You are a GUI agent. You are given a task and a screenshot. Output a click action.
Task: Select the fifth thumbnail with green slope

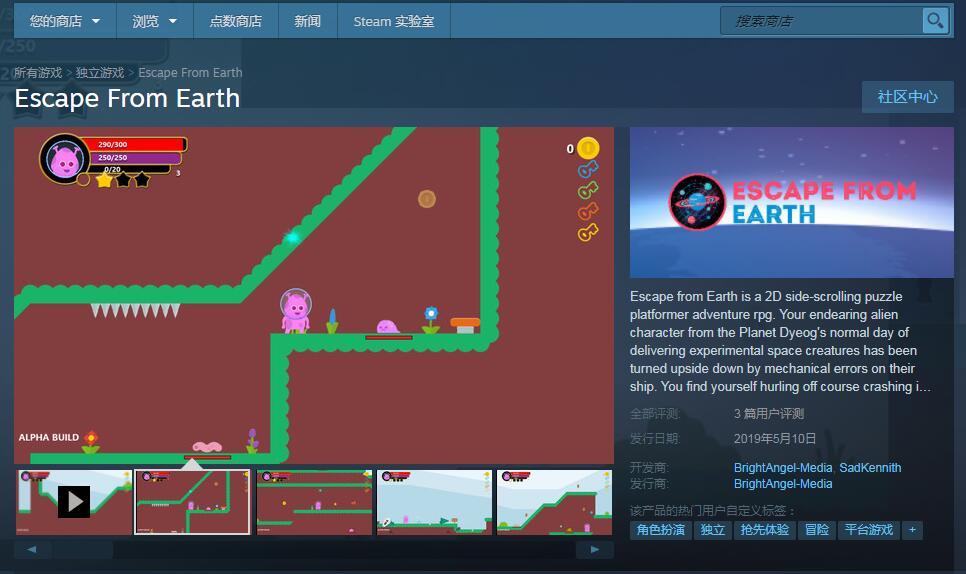(x=554, y=502)
